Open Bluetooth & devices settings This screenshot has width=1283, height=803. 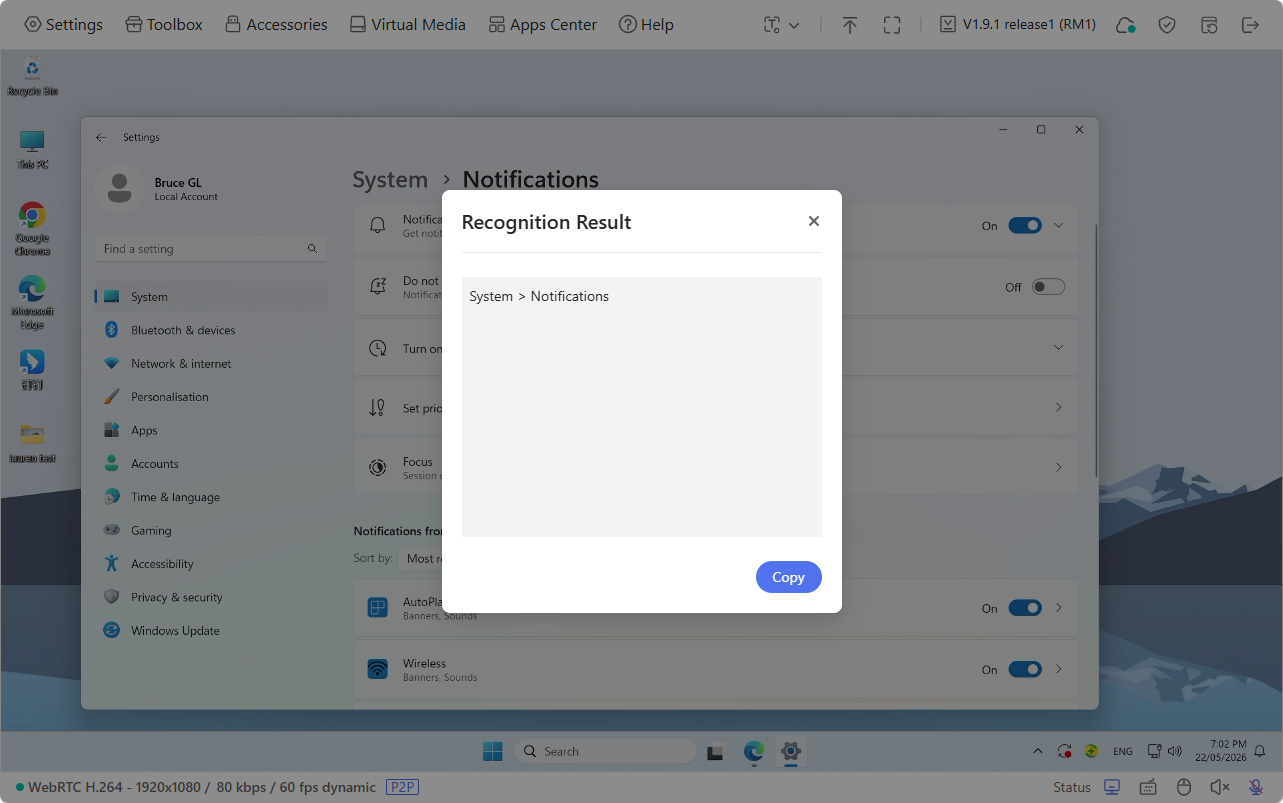pyautogui.click(x=211, y=330)
